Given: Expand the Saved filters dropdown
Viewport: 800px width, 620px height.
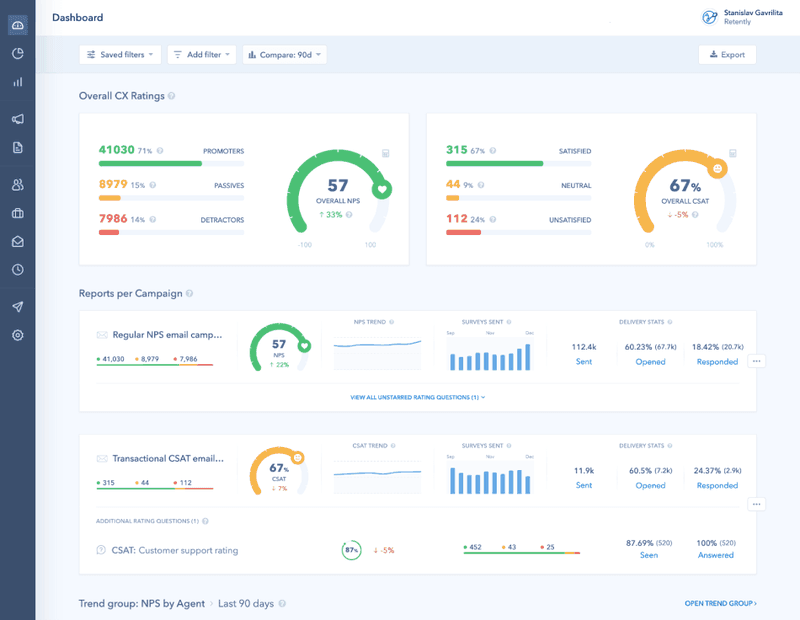Looking at the screenshot, I should click(x=120, y=54).
